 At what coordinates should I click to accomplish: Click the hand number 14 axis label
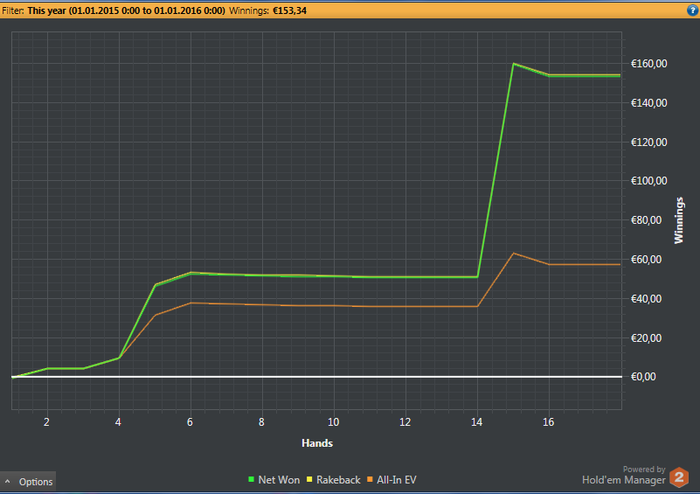477,422
